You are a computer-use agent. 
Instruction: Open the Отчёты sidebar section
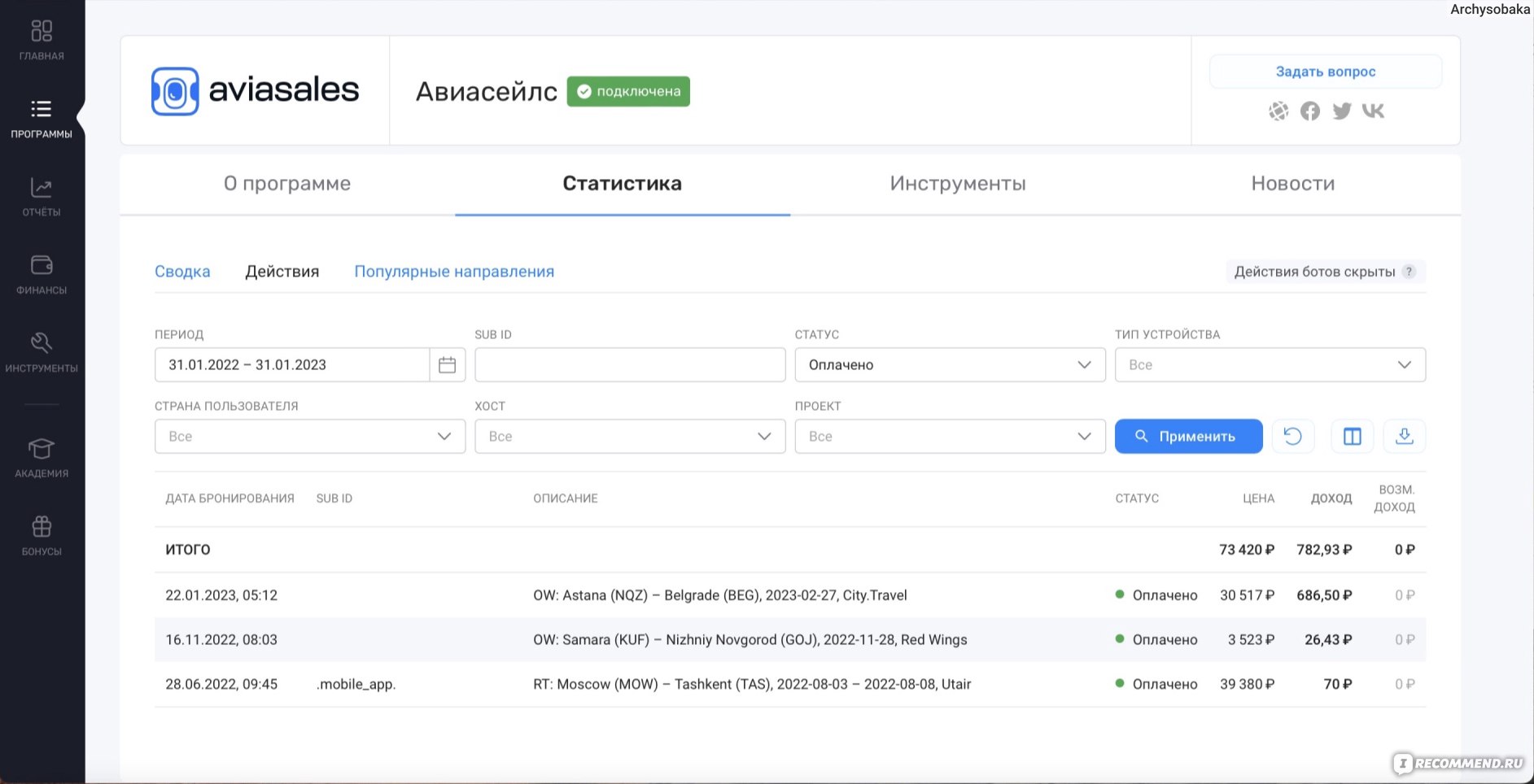[x=42, y=197]
